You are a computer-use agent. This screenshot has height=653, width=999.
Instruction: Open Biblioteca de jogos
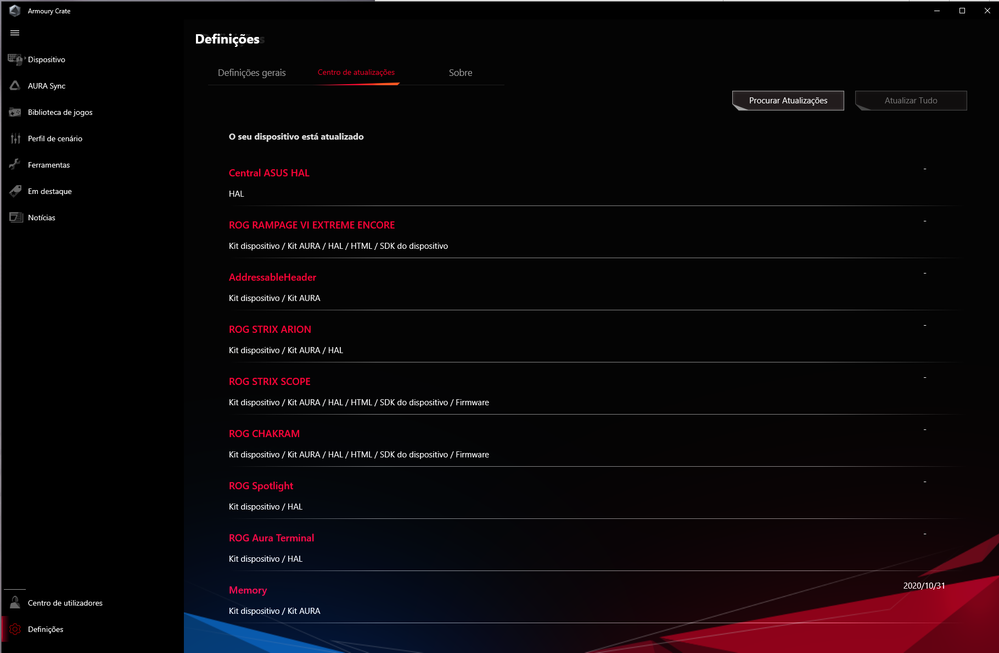60,112
